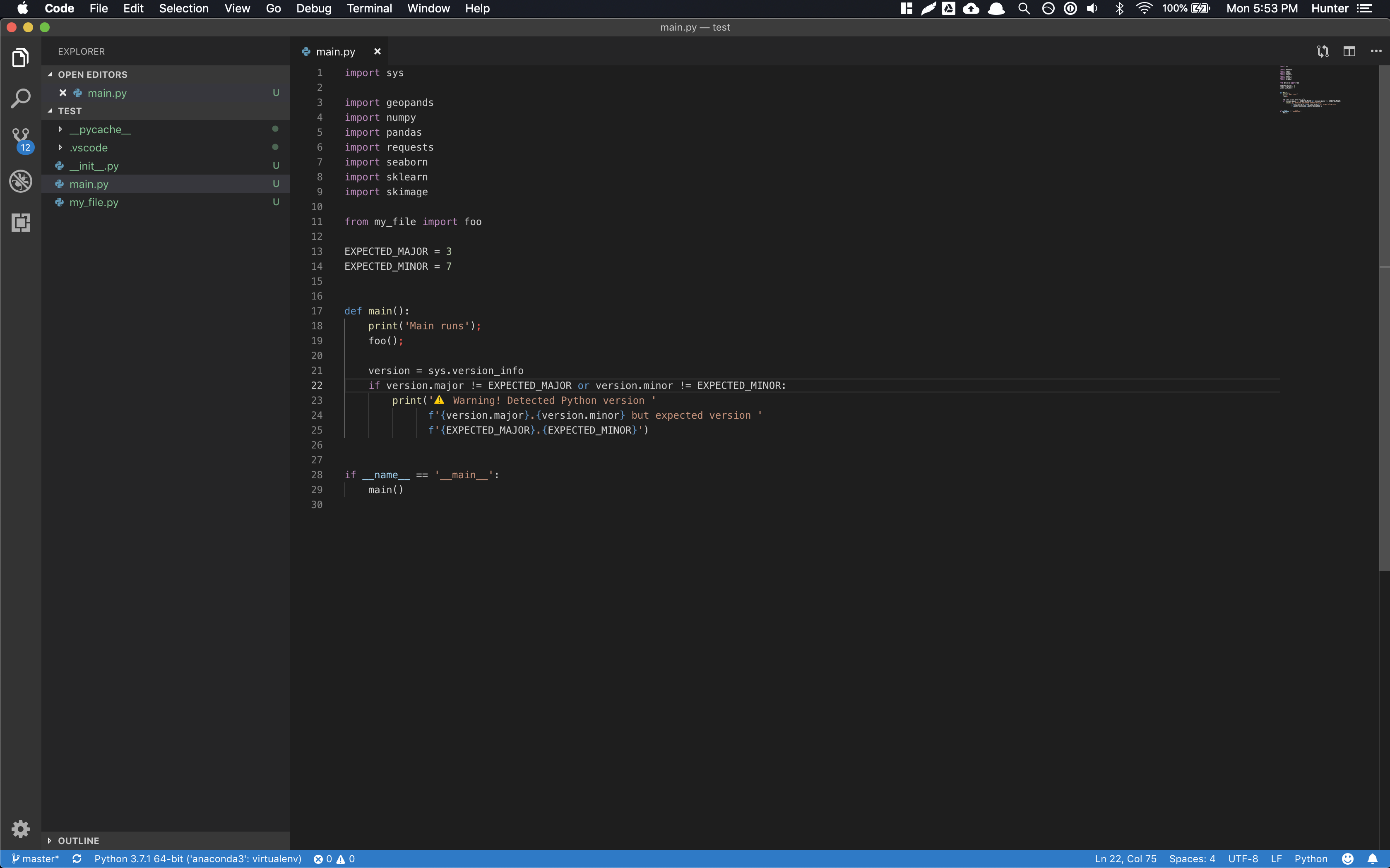Open the File menu
Image resolution: width=1390 pixels, height=868 pixels.
pos(99,9)
